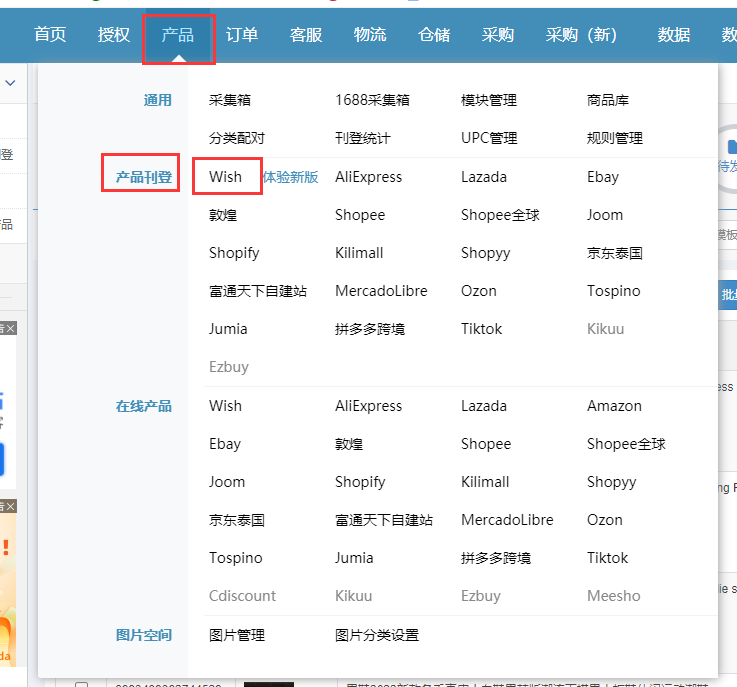Viewport: 737px width, 687px height.
Task: Select MercadoLibre under 产品刊登
Action: pos(381,291)
